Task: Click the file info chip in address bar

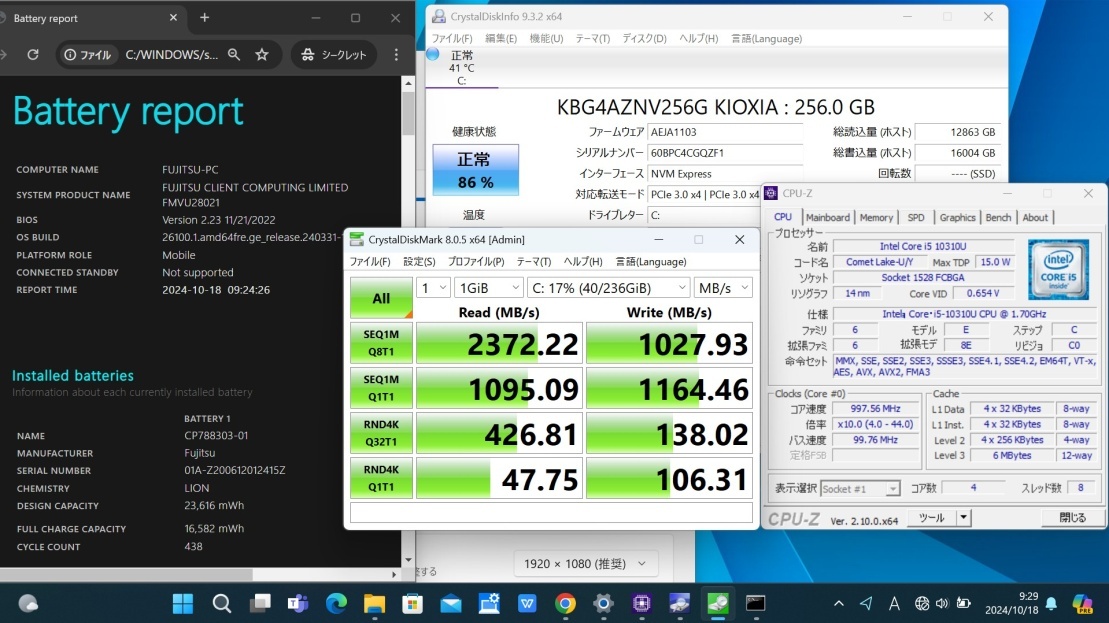Action: pyautogui.click(x=88, y=54)
